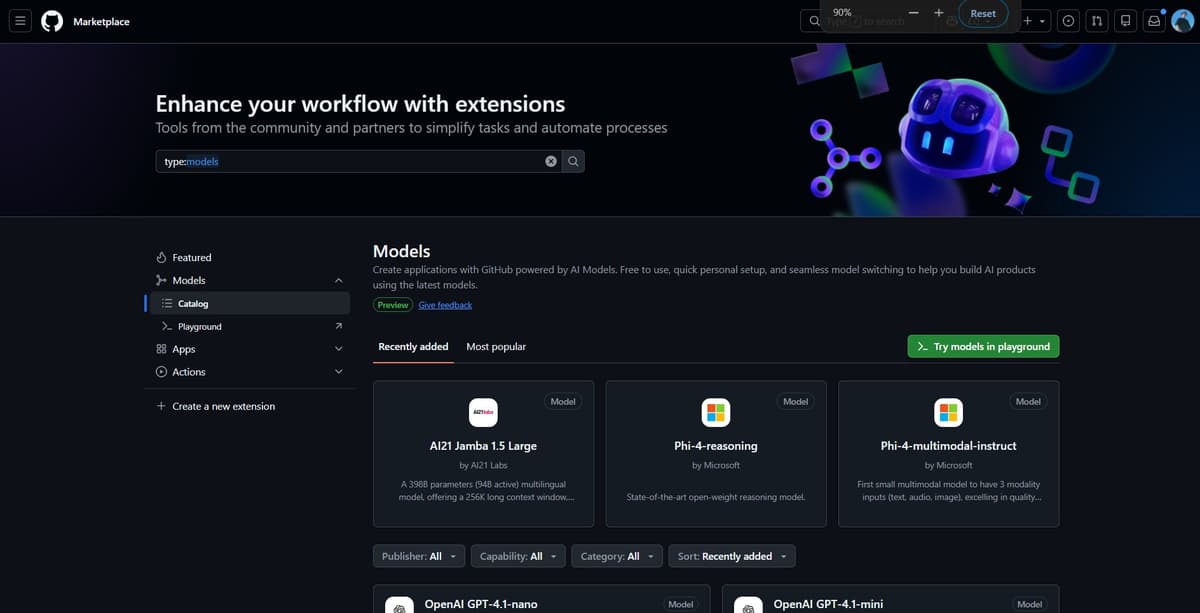Click 'by Microsoft' under Phi-4-reasoning
Image resolution: width=1200 pixels, height=613 pixels.
point(716,465)
